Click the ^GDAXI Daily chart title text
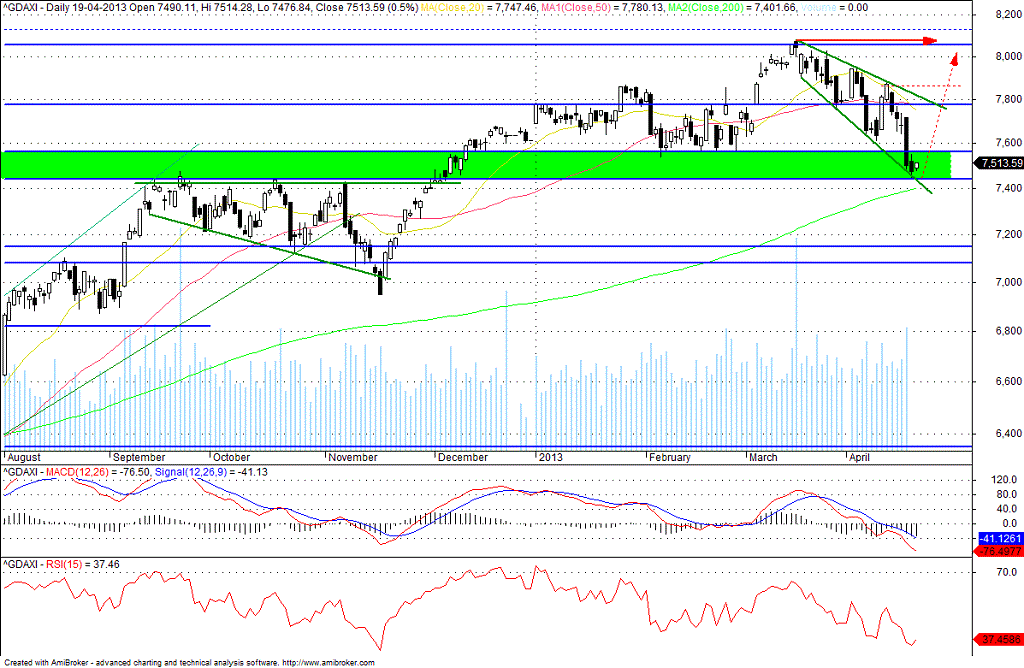Viewport: 1024px width, 668px height. [x=208, y=7]
